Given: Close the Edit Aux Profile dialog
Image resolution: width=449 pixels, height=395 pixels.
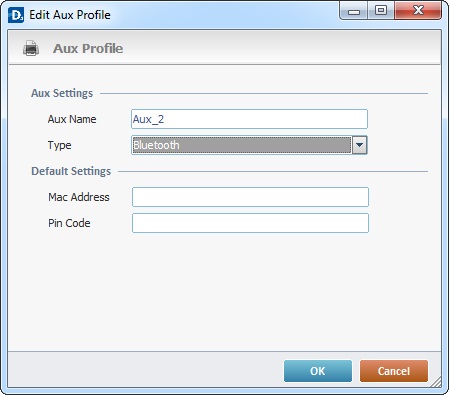Looking at the screenshot, I should [x=418, y=11].
